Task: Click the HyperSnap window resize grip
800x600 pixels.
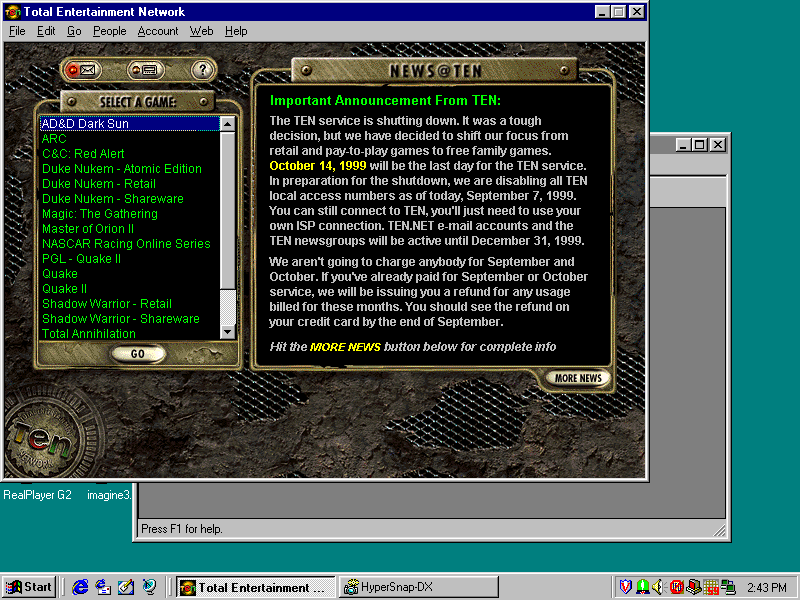Action: click(719, 531)
